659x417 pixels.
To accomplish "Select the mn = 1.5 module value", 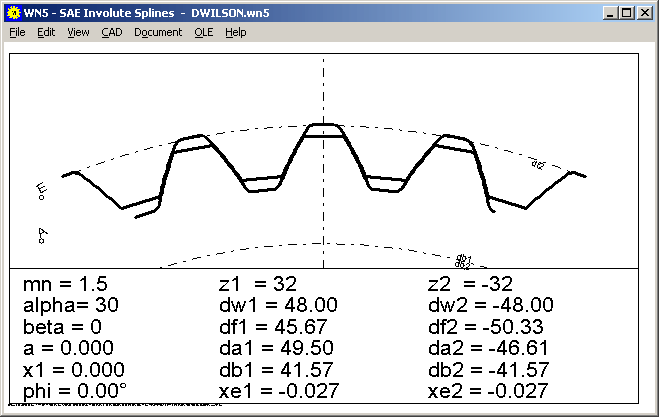I will 62,284.
